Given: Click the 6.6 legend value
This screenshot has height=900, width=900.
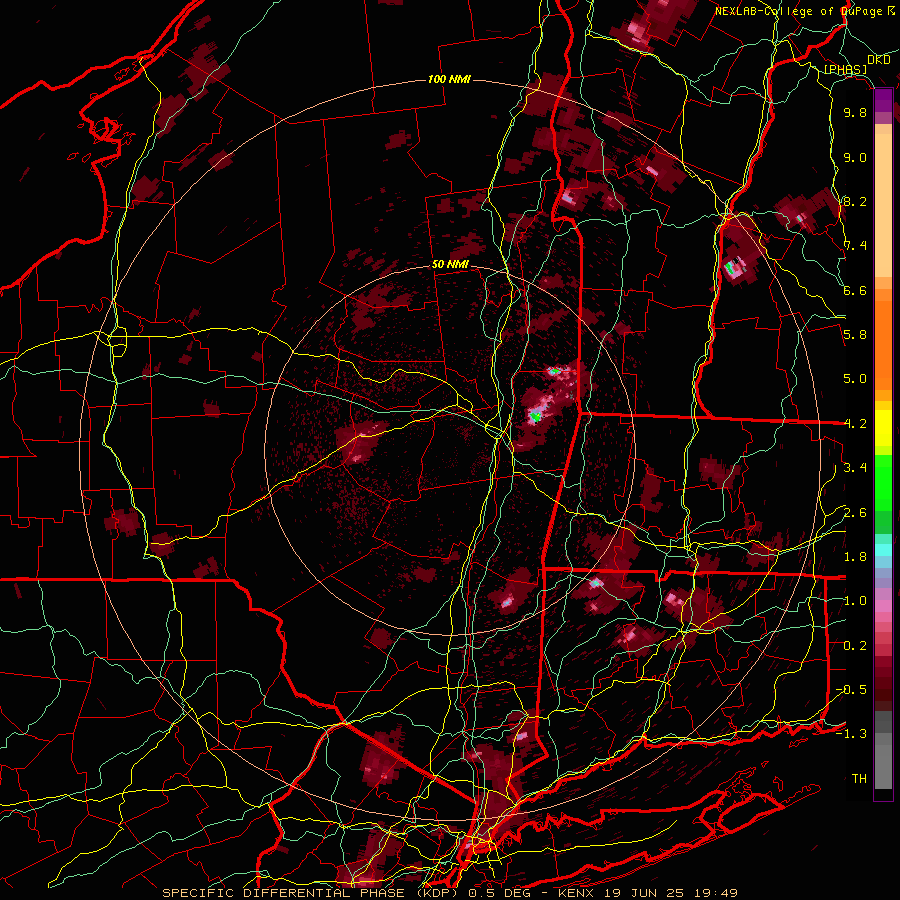Looking at the screenshot, I should [855, 290].
